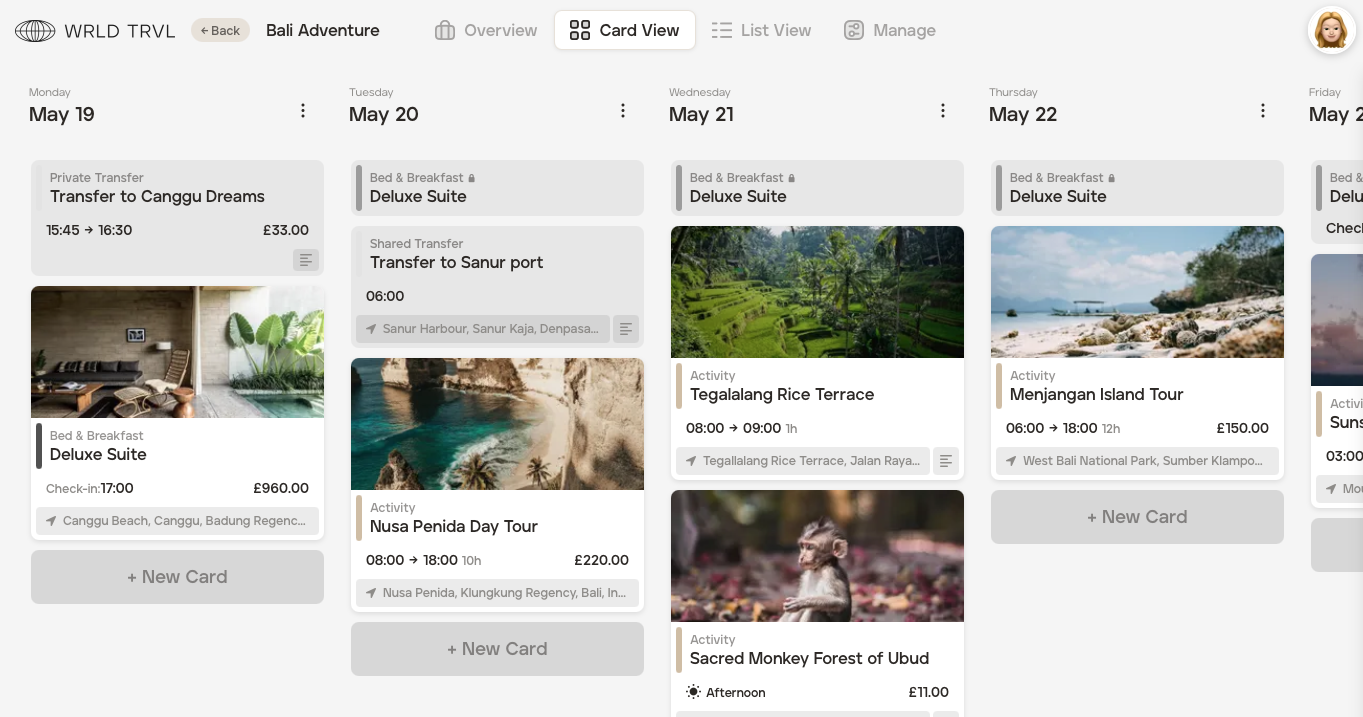Screen dimensions: 1363x717
Task: Open notes icon on Tegalalang Rice Terrace card
Action: 946,461
